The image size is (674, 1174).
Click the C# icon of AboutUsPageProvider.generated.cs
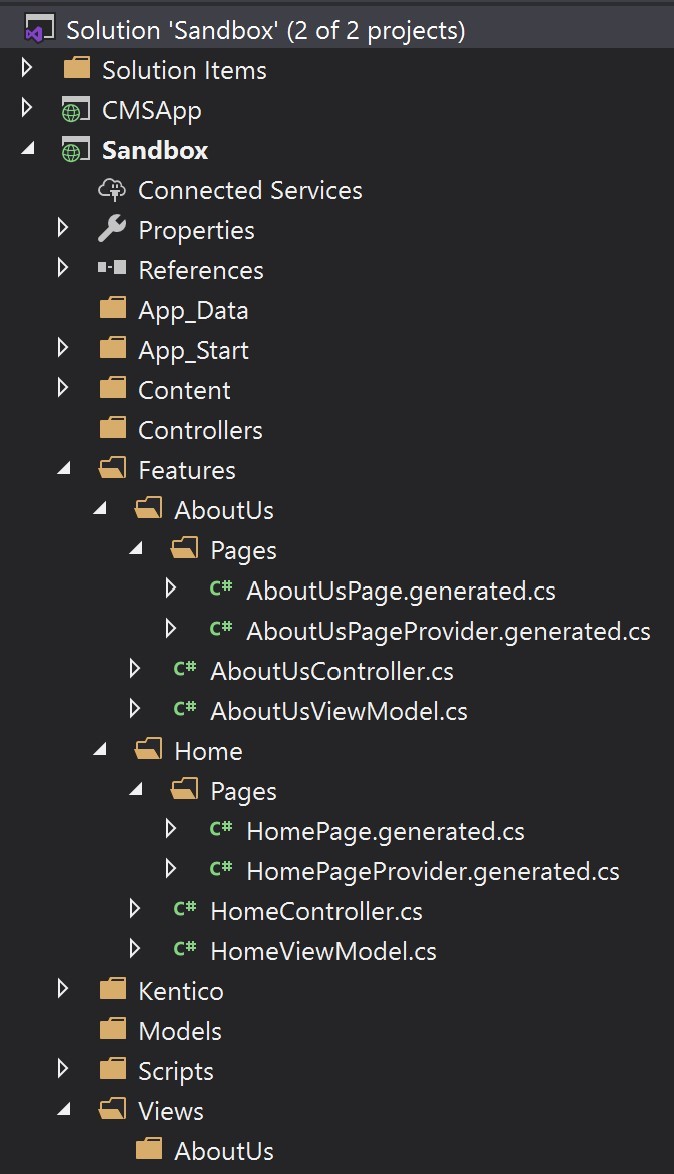tap(221, 629)
